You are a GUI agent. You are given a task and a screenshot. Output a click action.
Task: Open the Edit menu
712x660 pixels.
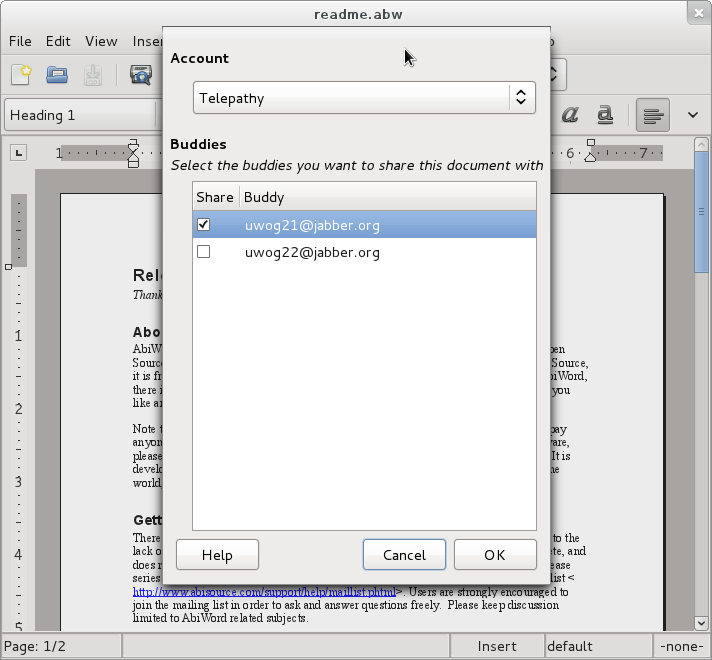click(x=58, y=41)
